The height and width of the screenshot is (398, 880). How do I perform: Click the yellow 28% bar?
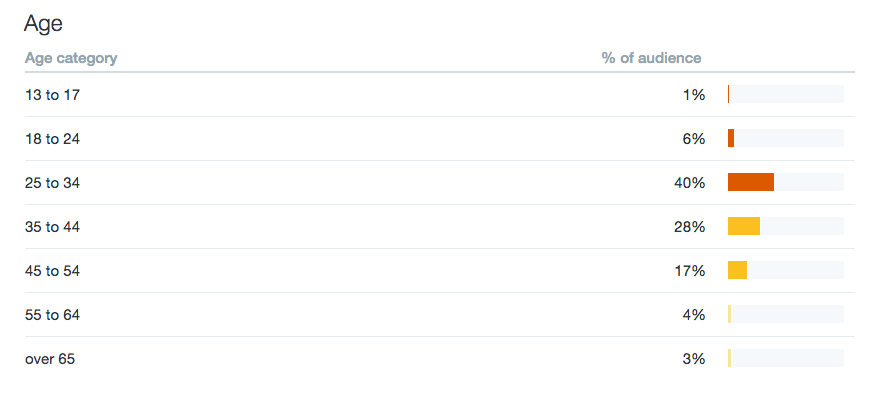coord(744,226)
